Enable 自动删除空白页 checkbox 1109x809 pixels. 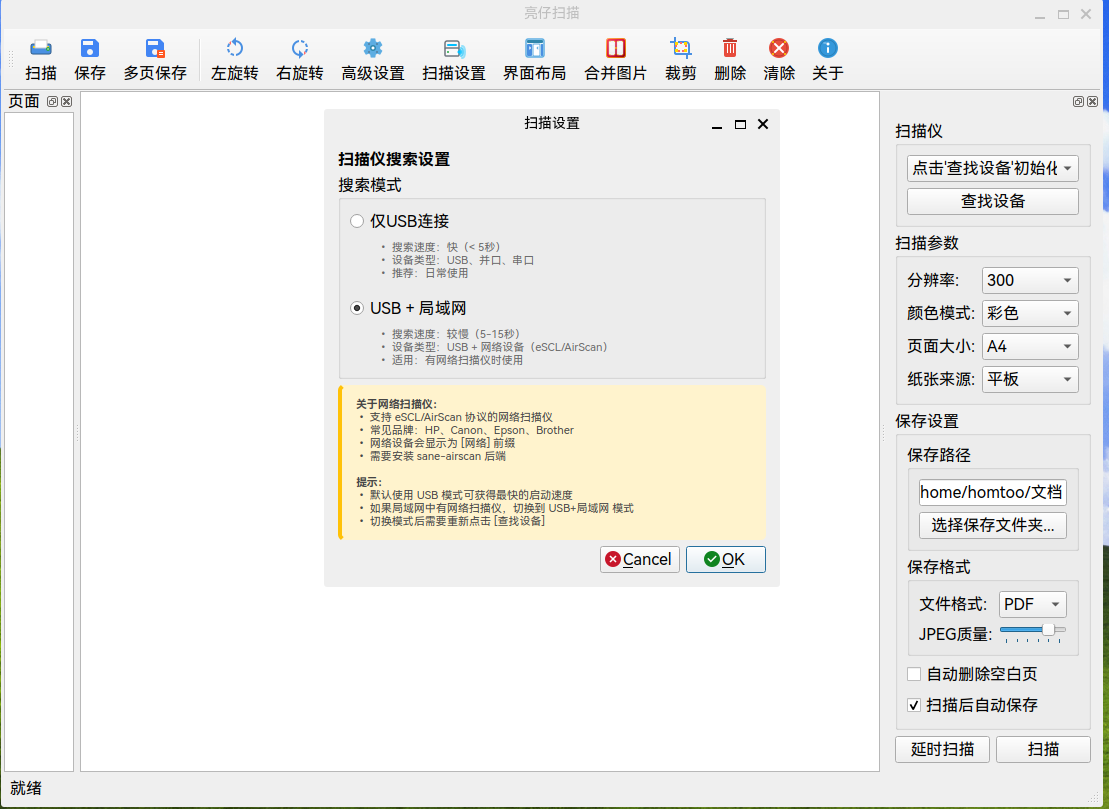[x=914, y=674]
